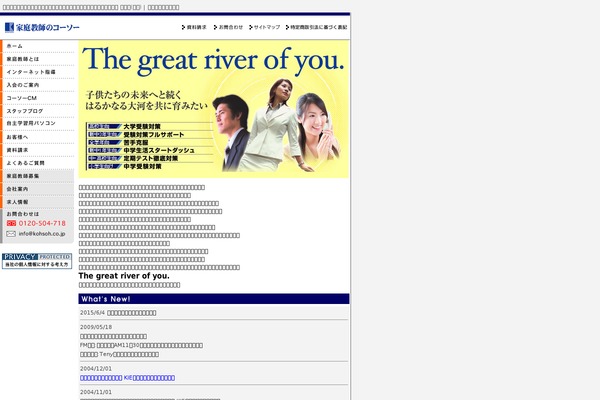Click the 2015/6/4 news entry
Image resolution: width=600 pixels, height=400 pixels.
118,313
